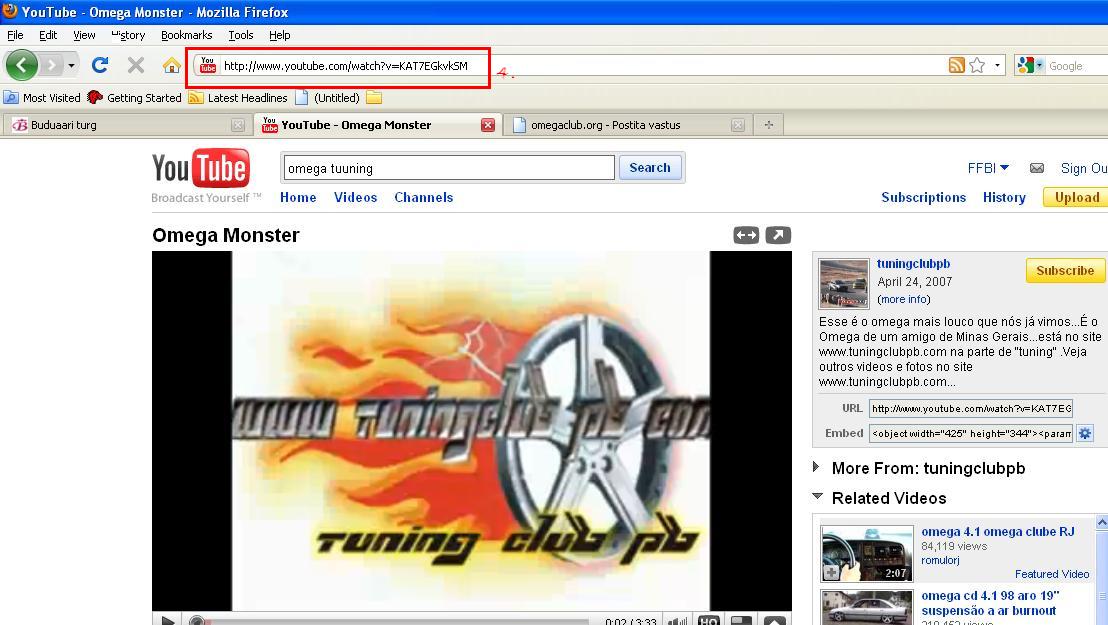Open the Latest Headlines feed bookmark
The height and width of the screenshot is (625, 1108).
[x=238, y=98]
